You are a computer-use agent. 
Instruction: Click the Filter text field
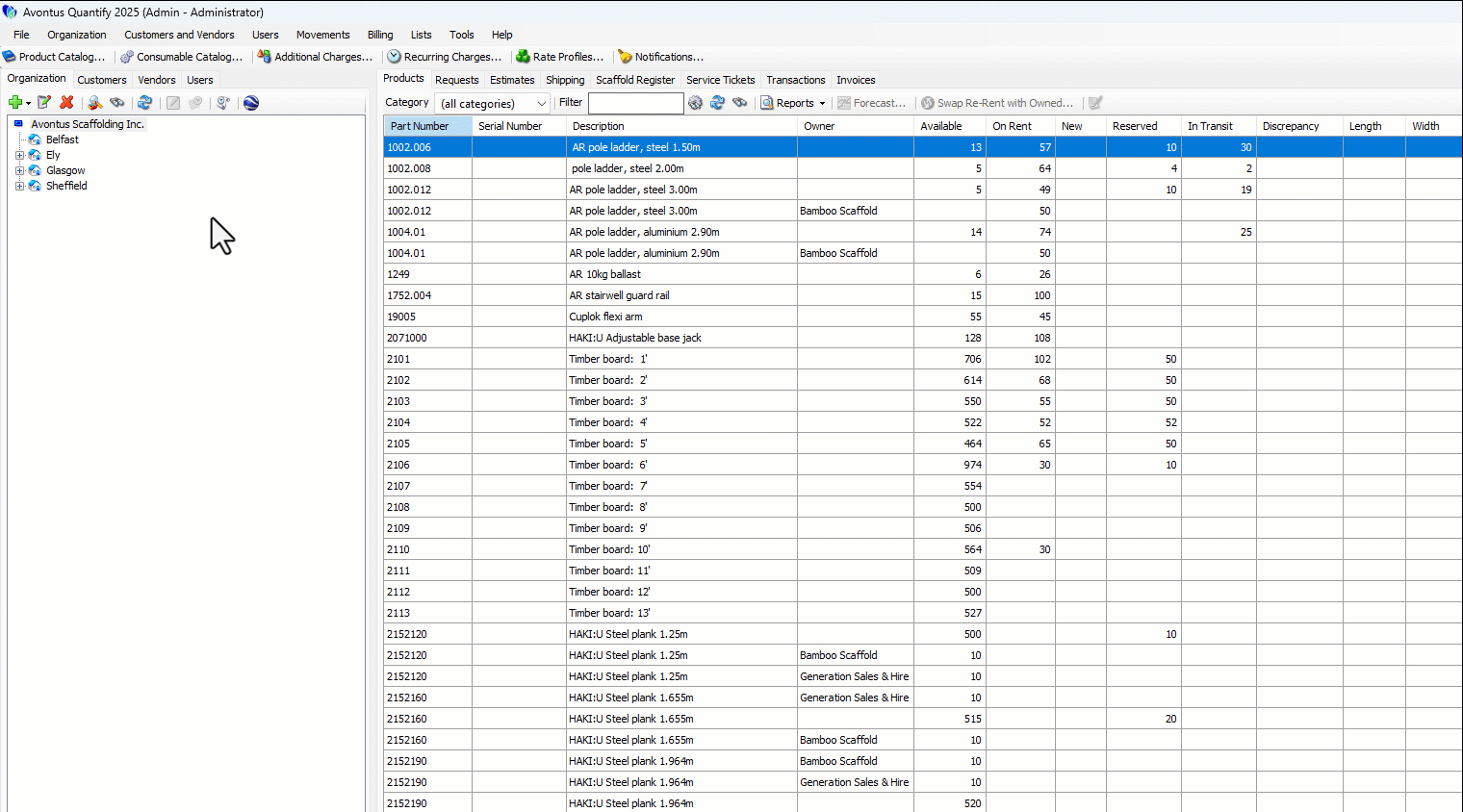point(635,103)
